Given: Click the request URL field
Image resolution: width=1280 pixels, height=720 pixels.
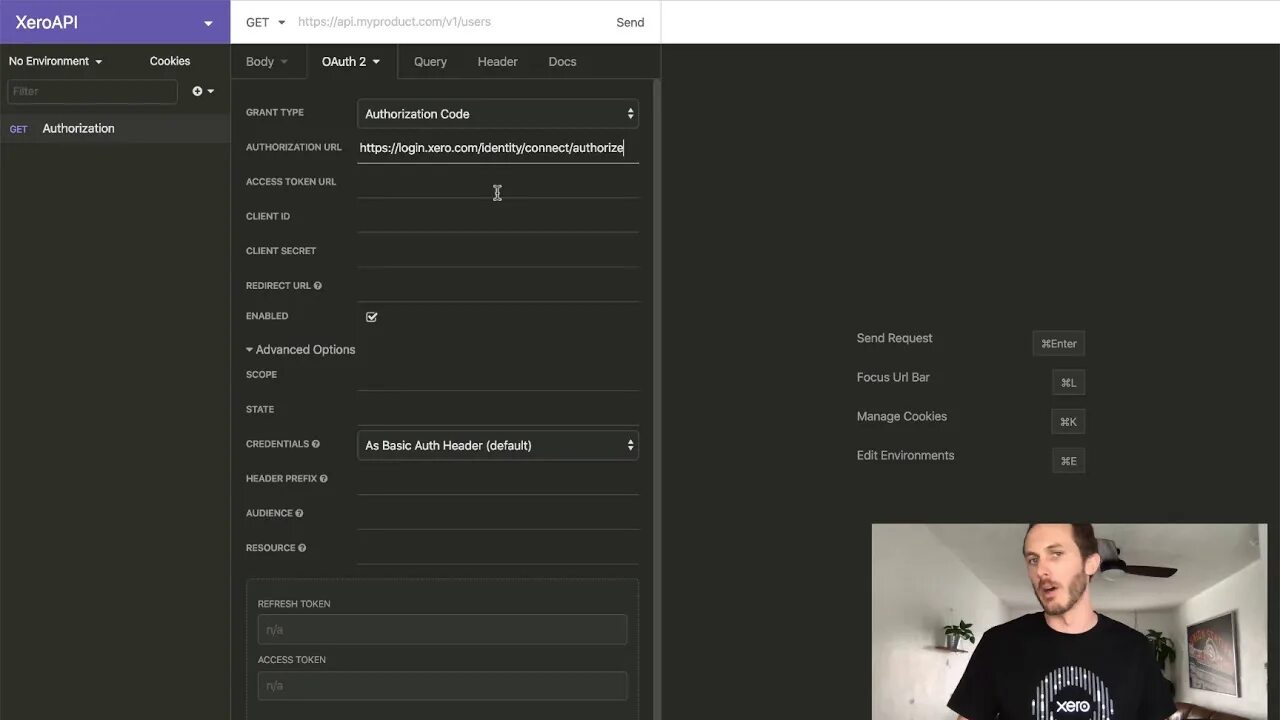Looking at the screenshot, I should [450, 22].
